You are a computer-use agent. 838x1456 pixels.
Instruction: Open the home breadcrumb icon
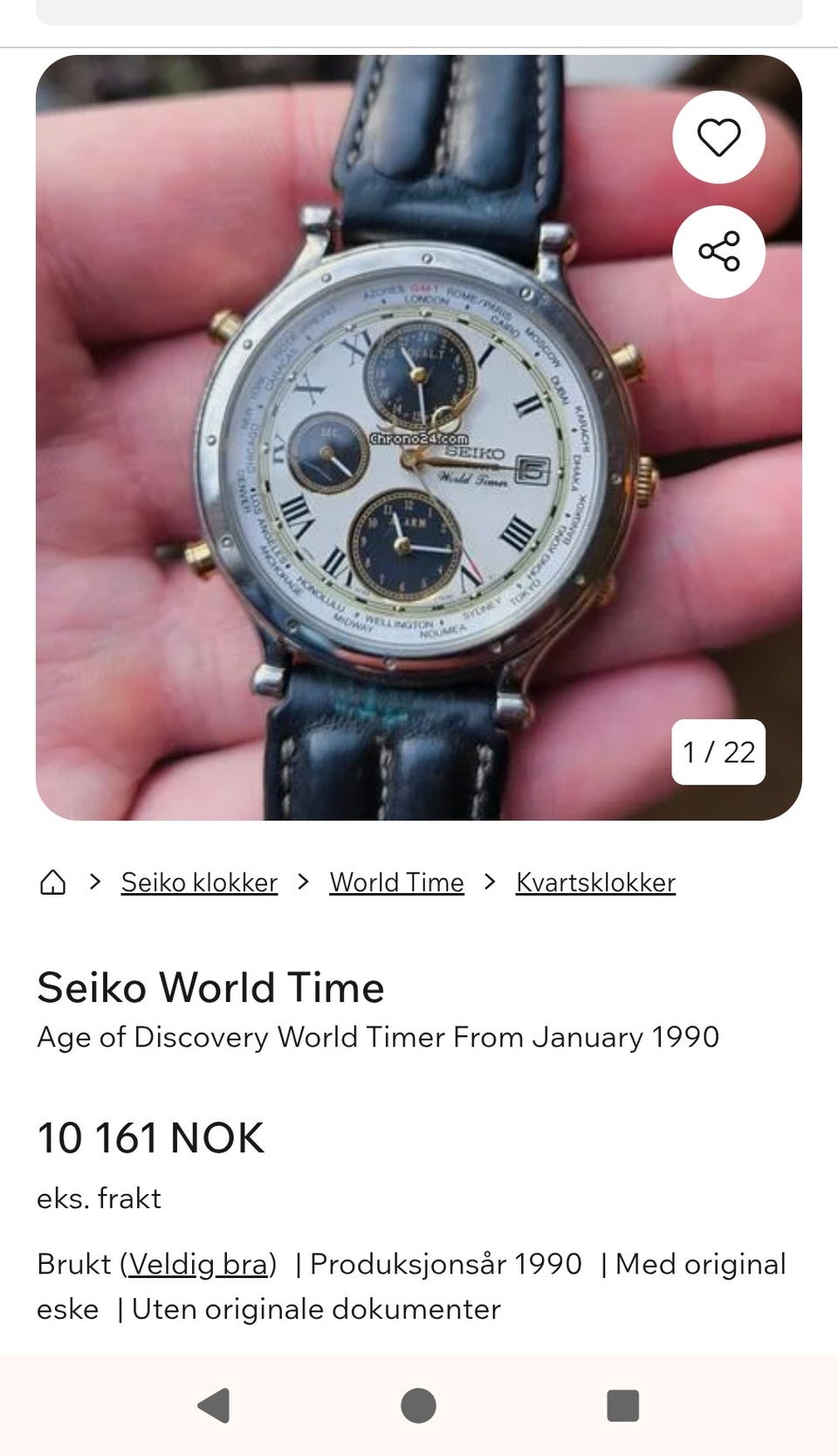[53, 883]
